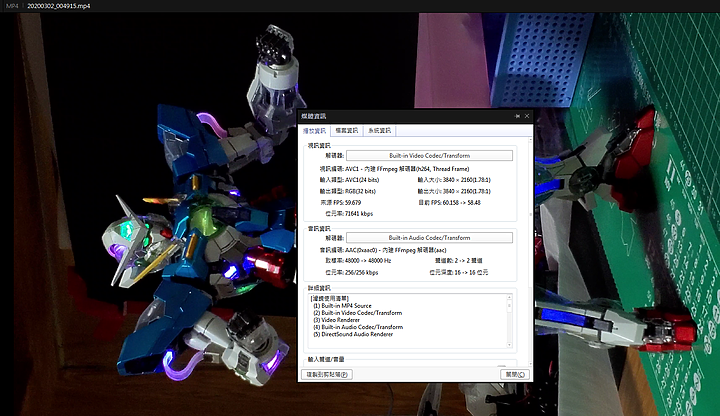Viewport: 720px width, 416px height.
Task: Click the main dialog vertical scrollbar
Action: click(531, 252)
